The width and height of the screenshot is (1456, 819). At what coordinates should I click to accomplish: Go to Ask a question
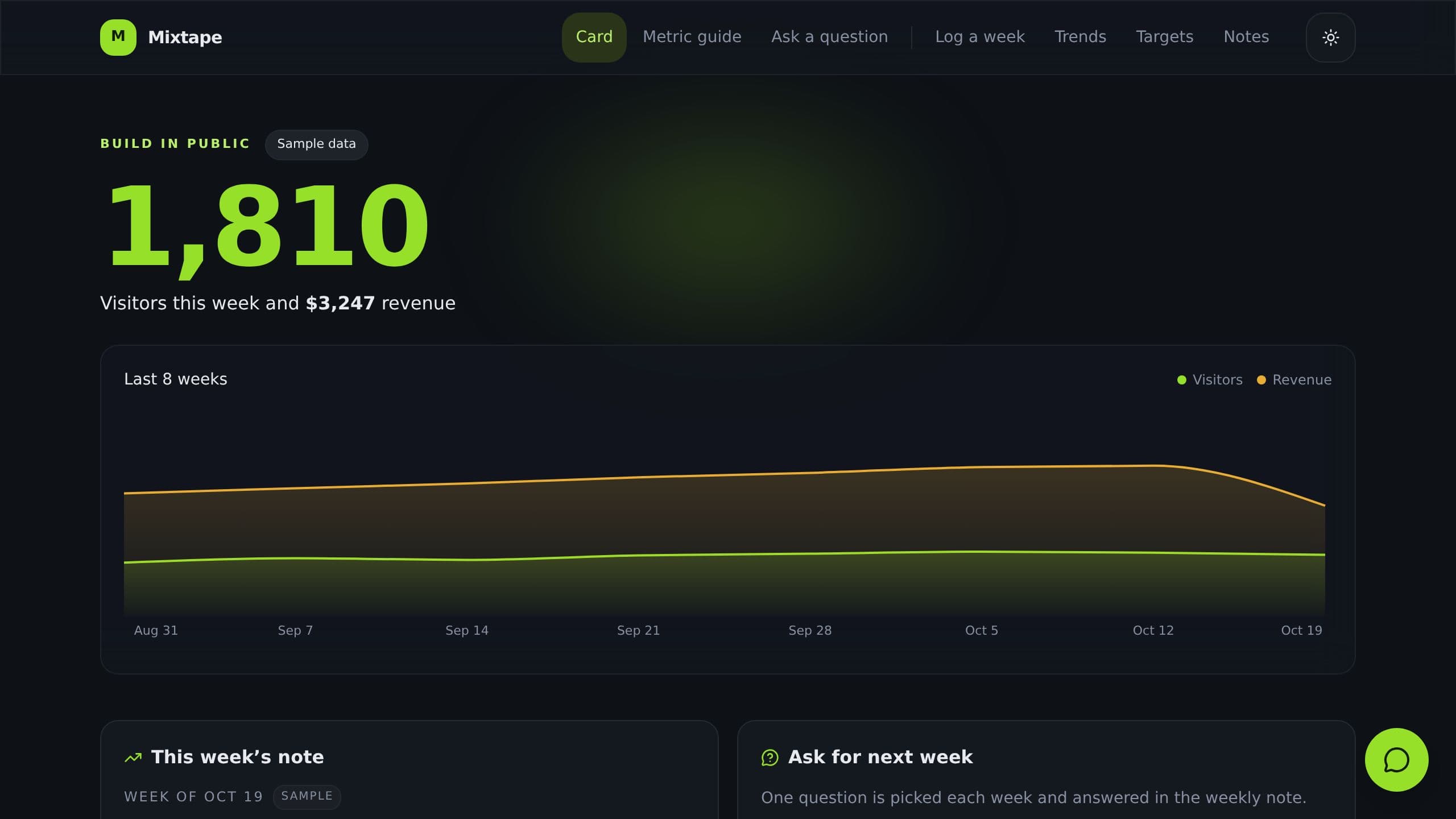pos(829,37)
